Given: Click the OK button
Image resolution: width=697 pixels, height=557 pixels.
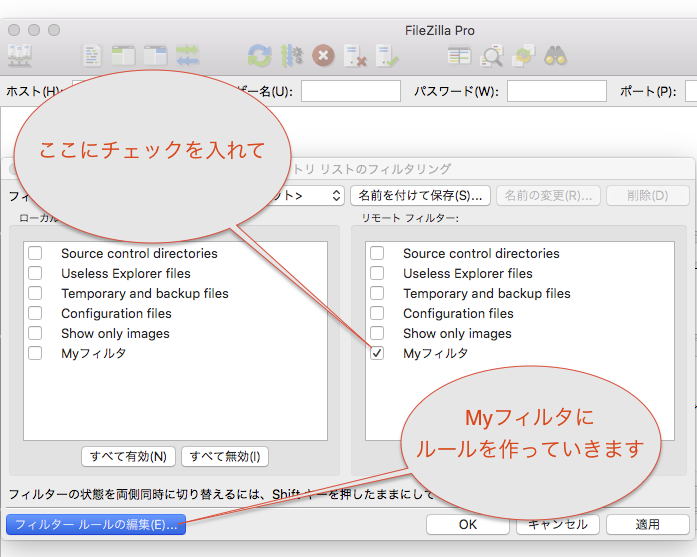Looking at the screenshot, I should click(x=468, y=525).
